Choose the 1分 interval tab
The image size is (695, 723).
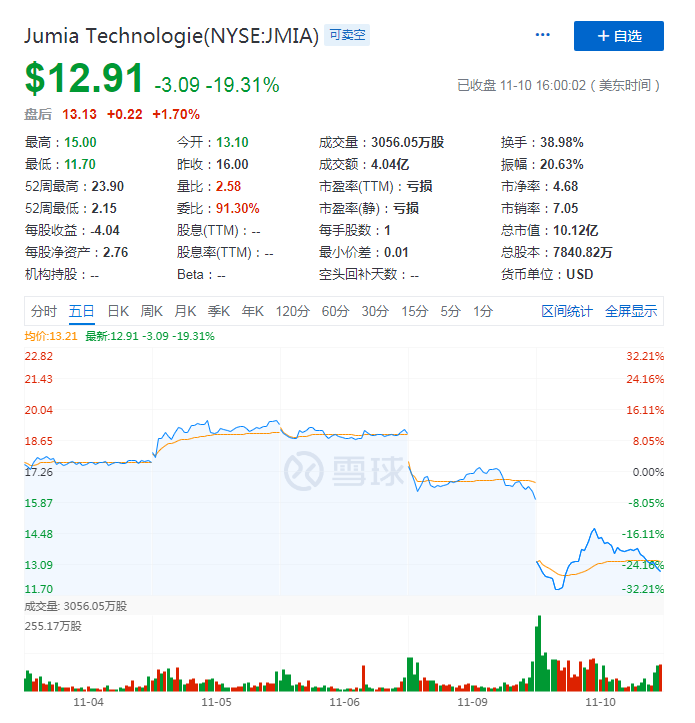(483, 312)
